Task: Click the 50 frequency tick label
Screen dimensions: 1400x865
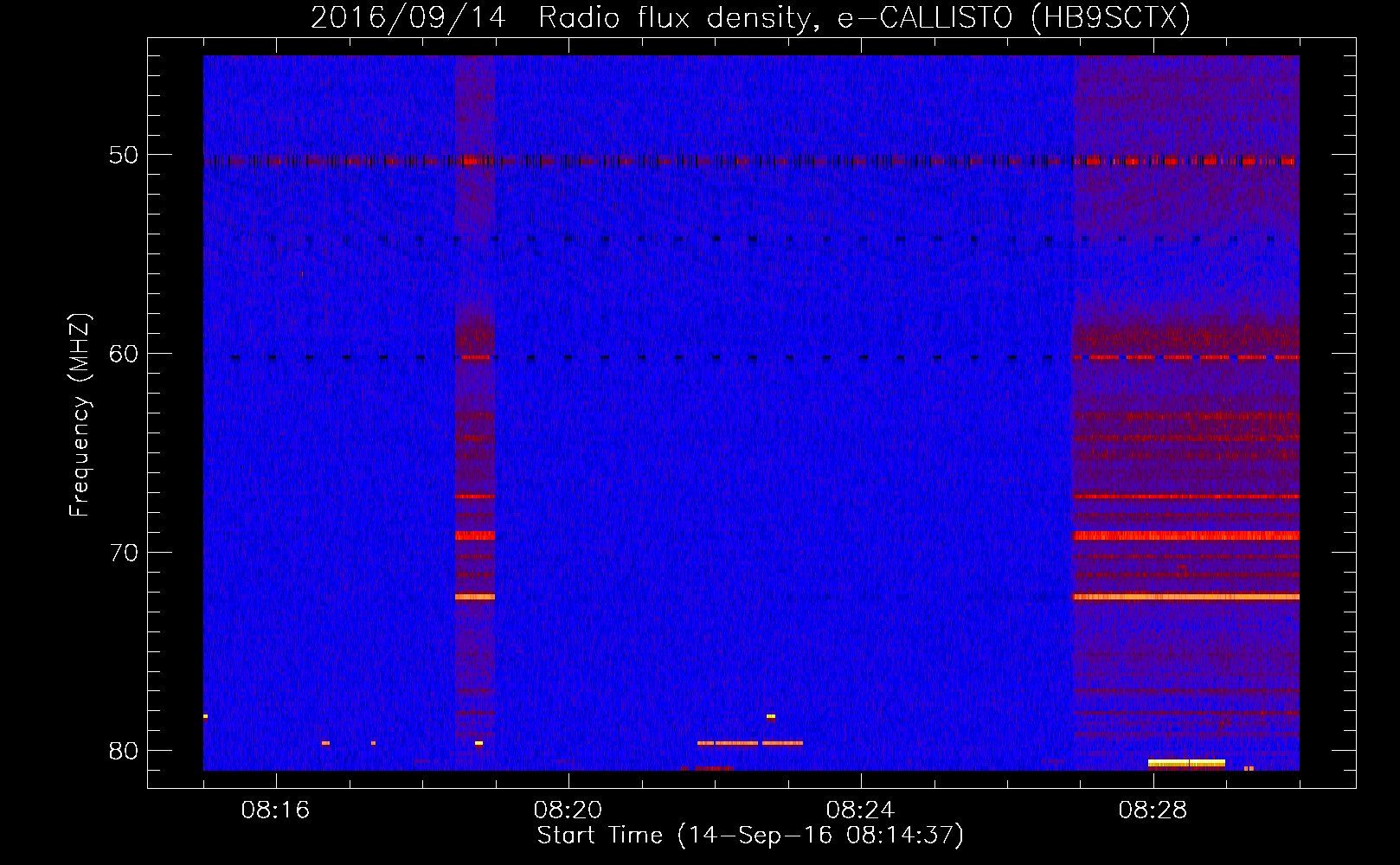Action: (x=124, y=155)
